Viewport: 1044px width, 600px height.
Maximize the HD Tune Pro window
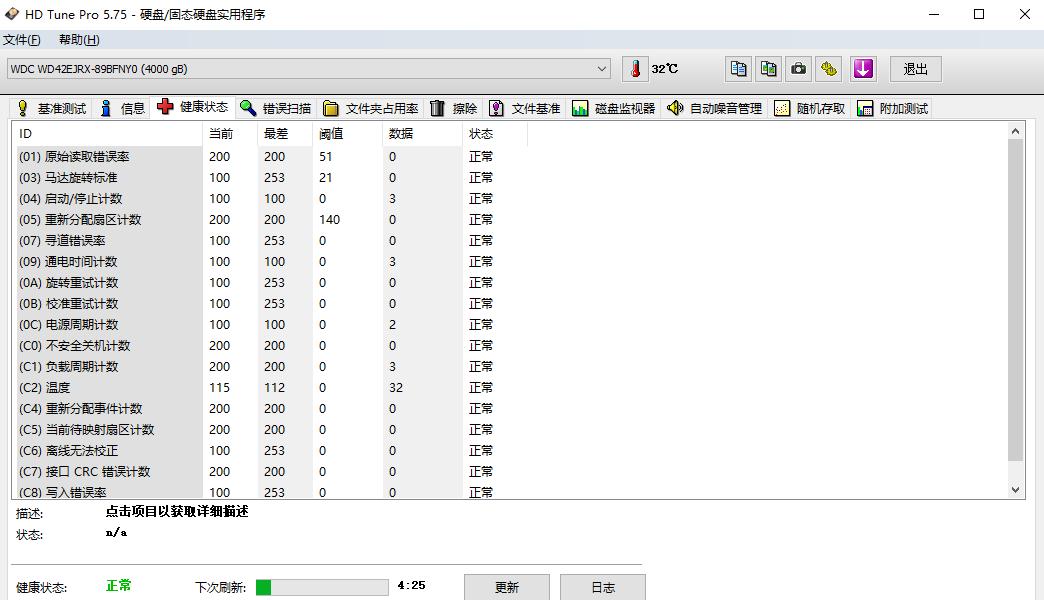tap(979, 14)
